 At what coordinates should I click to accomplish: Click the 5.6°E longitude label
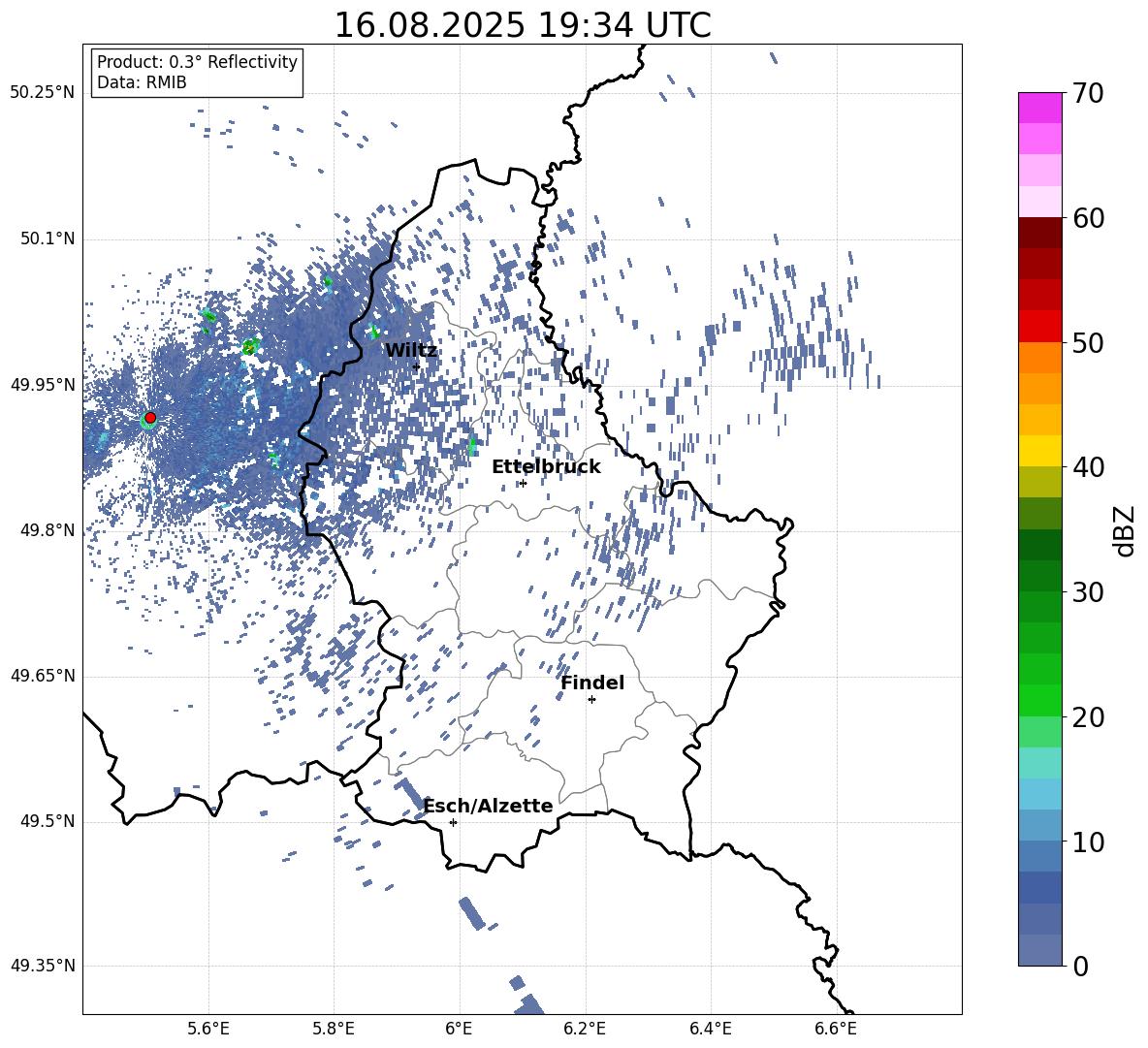point(208,1029)
